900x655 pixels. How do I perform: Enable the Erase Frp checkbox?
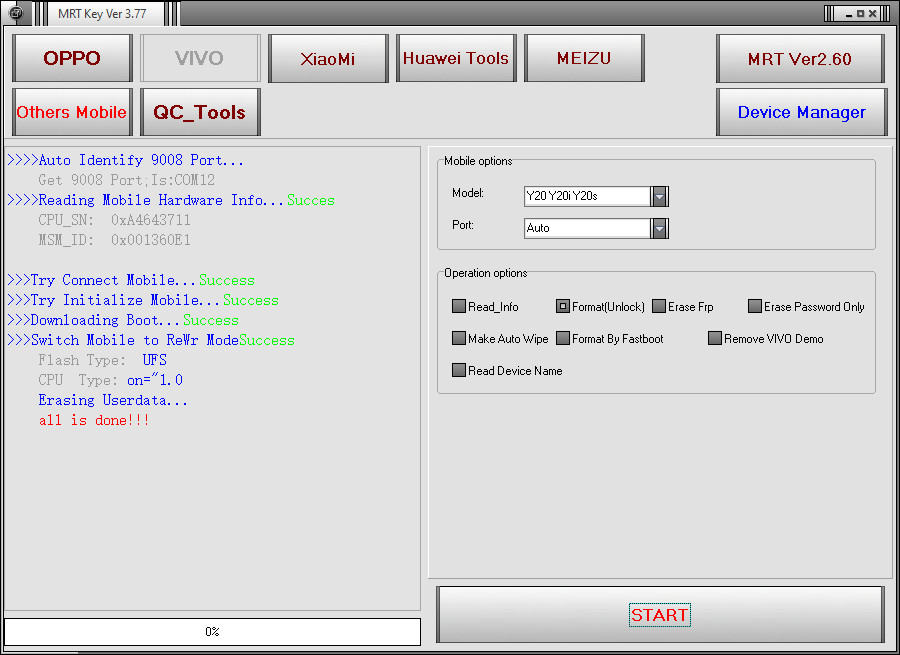pyautogui.click(x=659, y=306)
